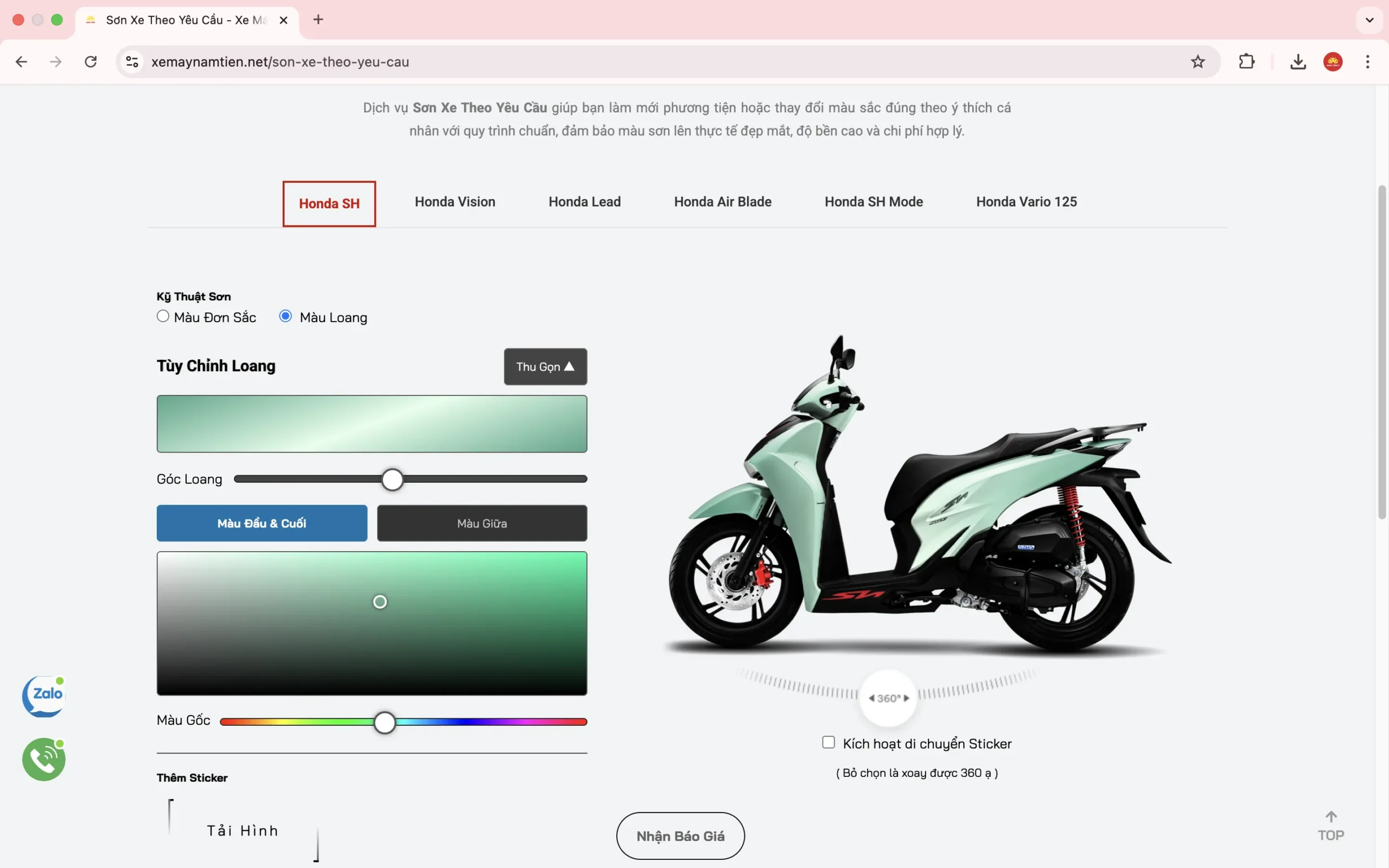Switch to the Honda Vision tab
Screen dimensions: 1389x868
[455, 202]
